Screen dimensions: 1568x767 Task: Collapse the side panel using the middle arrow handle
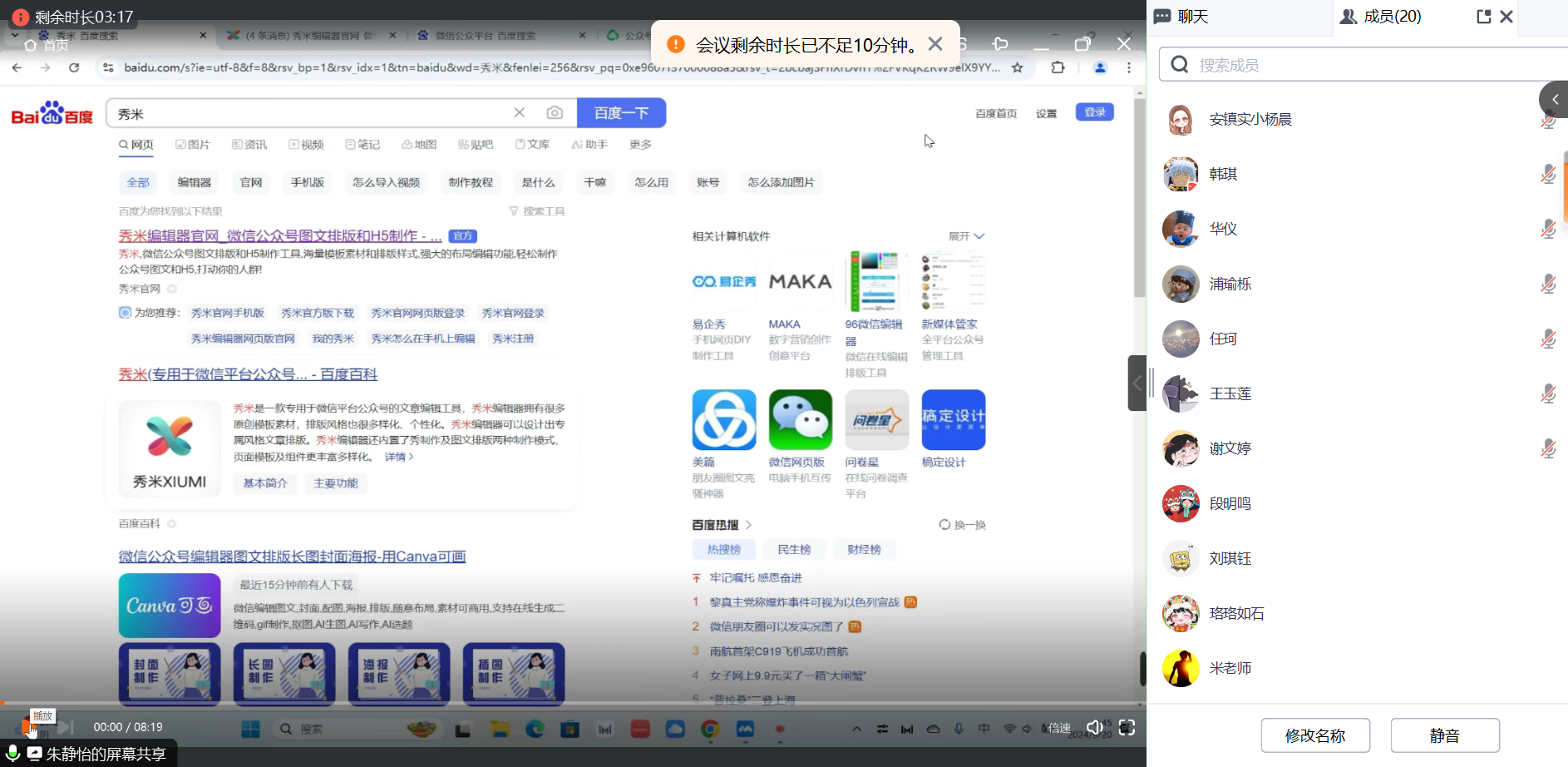(x=1137, y=383)
